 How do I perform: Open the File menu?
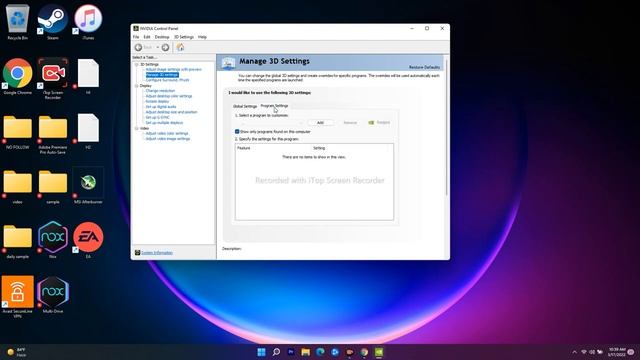136,37
